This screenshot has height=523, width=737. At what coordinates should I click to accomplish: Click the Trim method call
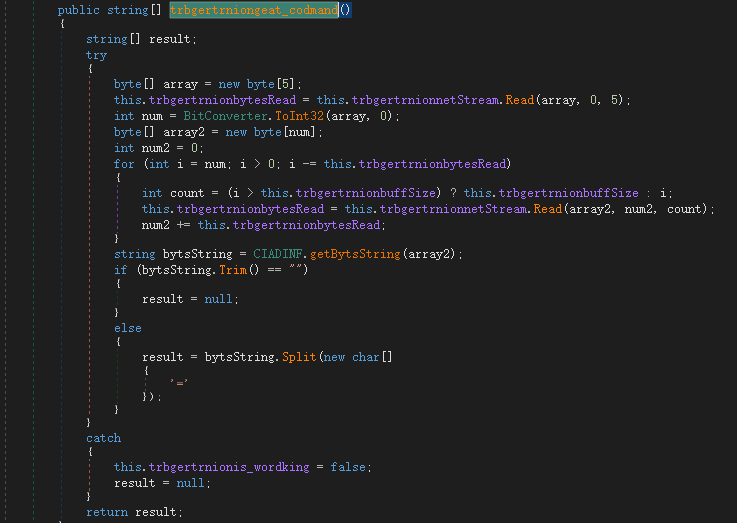pos(233,270)
